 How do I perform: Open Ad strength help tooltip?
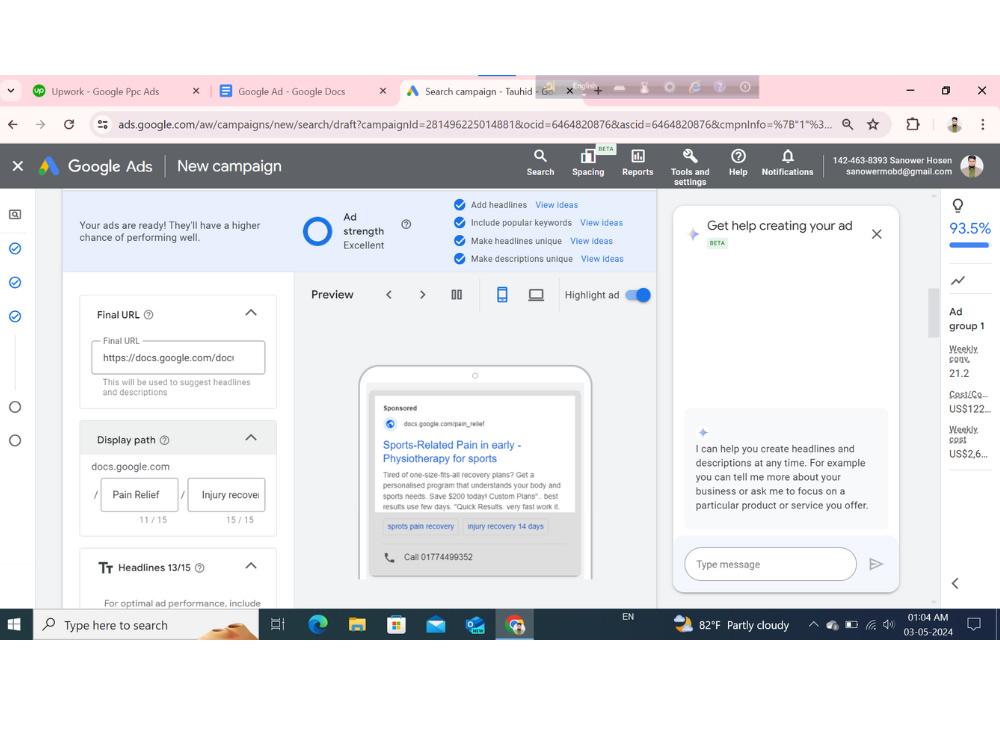point(406,224)
